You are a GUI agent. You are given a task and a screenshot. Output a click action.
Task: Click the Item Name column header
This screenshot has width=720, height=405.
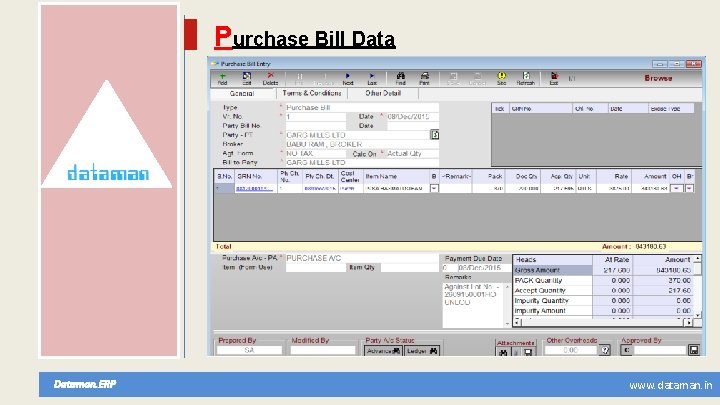pos(396,176)
